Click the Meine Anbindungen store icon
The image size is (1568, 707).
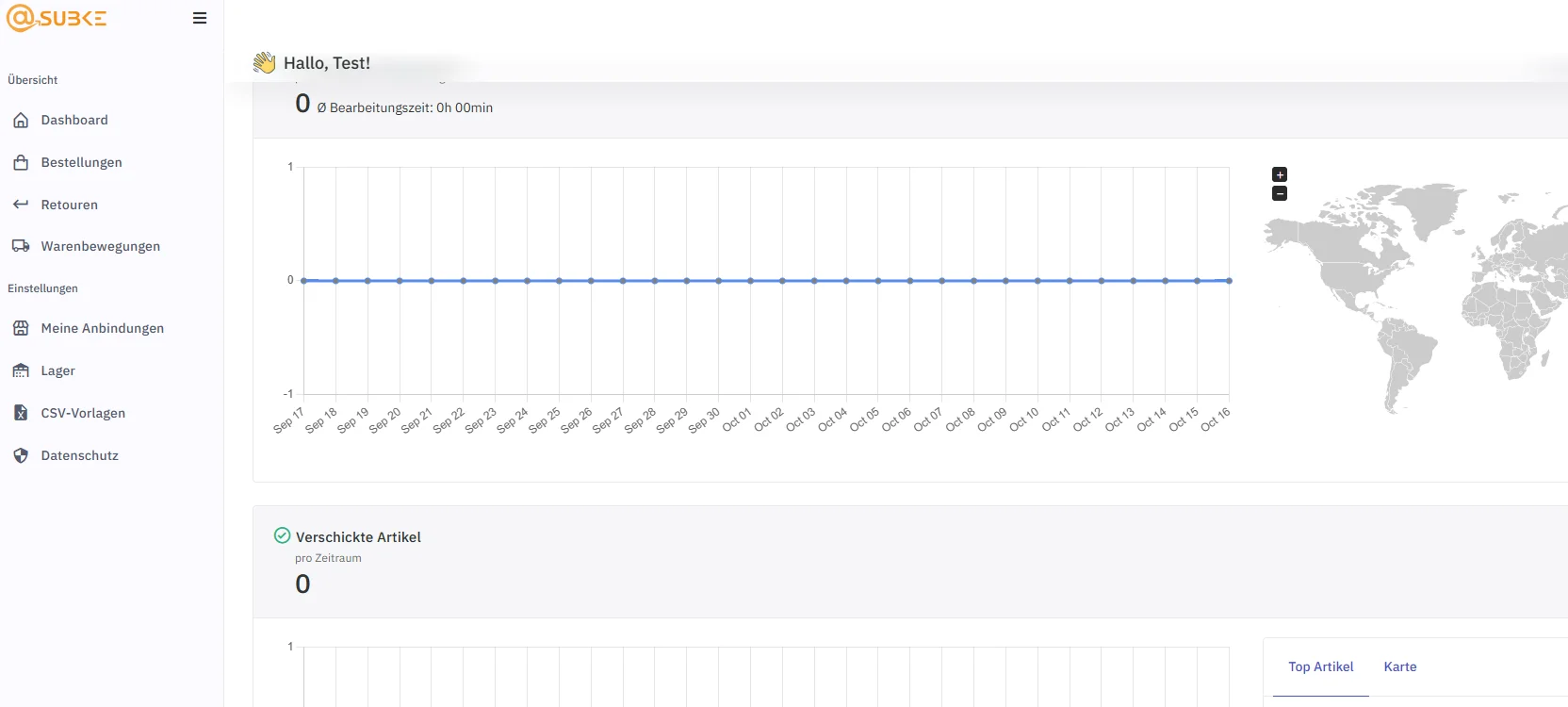pyautogui.click(x=21, y=328)
